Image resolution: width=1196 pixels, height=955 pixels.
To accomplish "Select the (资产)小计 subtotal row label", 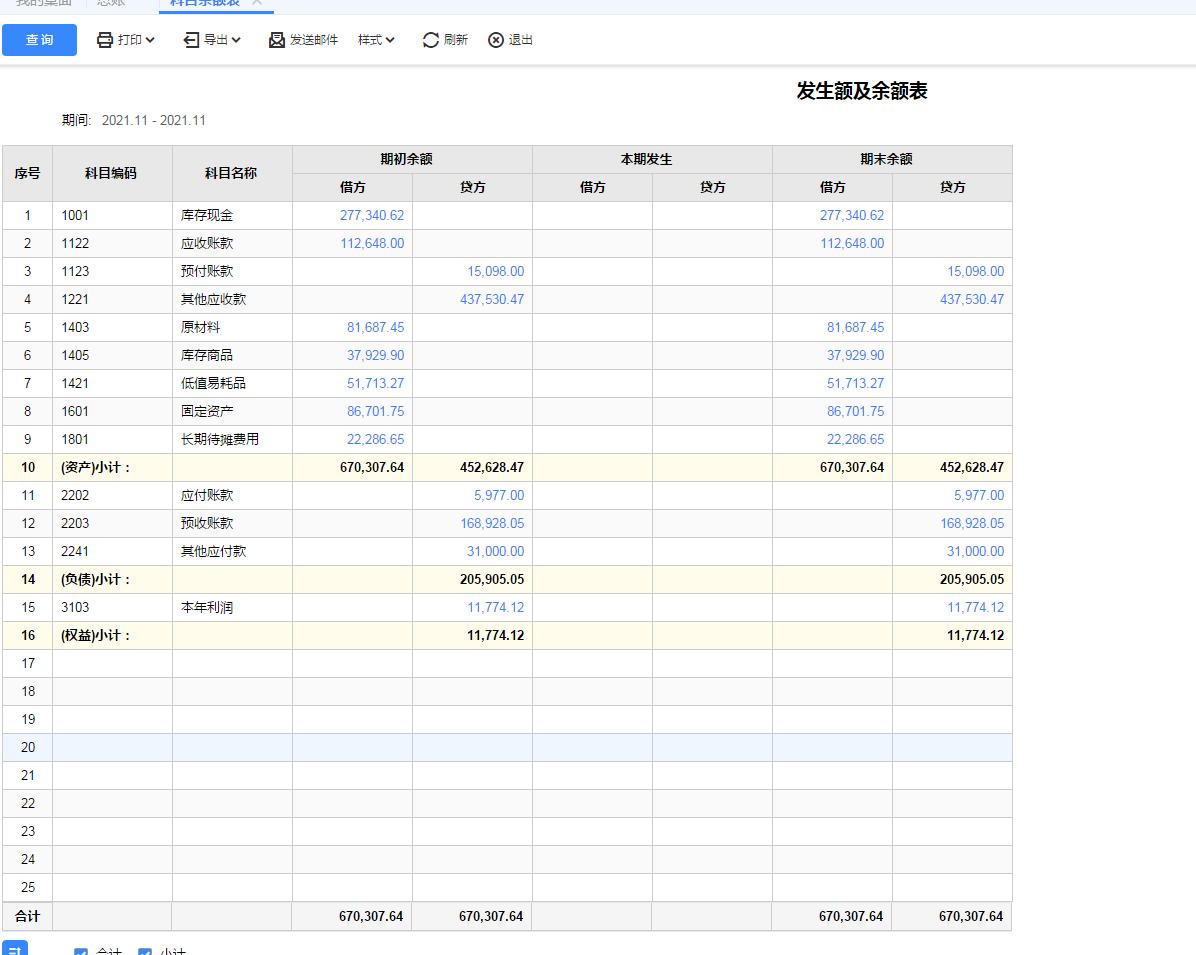I will [95, 468].
